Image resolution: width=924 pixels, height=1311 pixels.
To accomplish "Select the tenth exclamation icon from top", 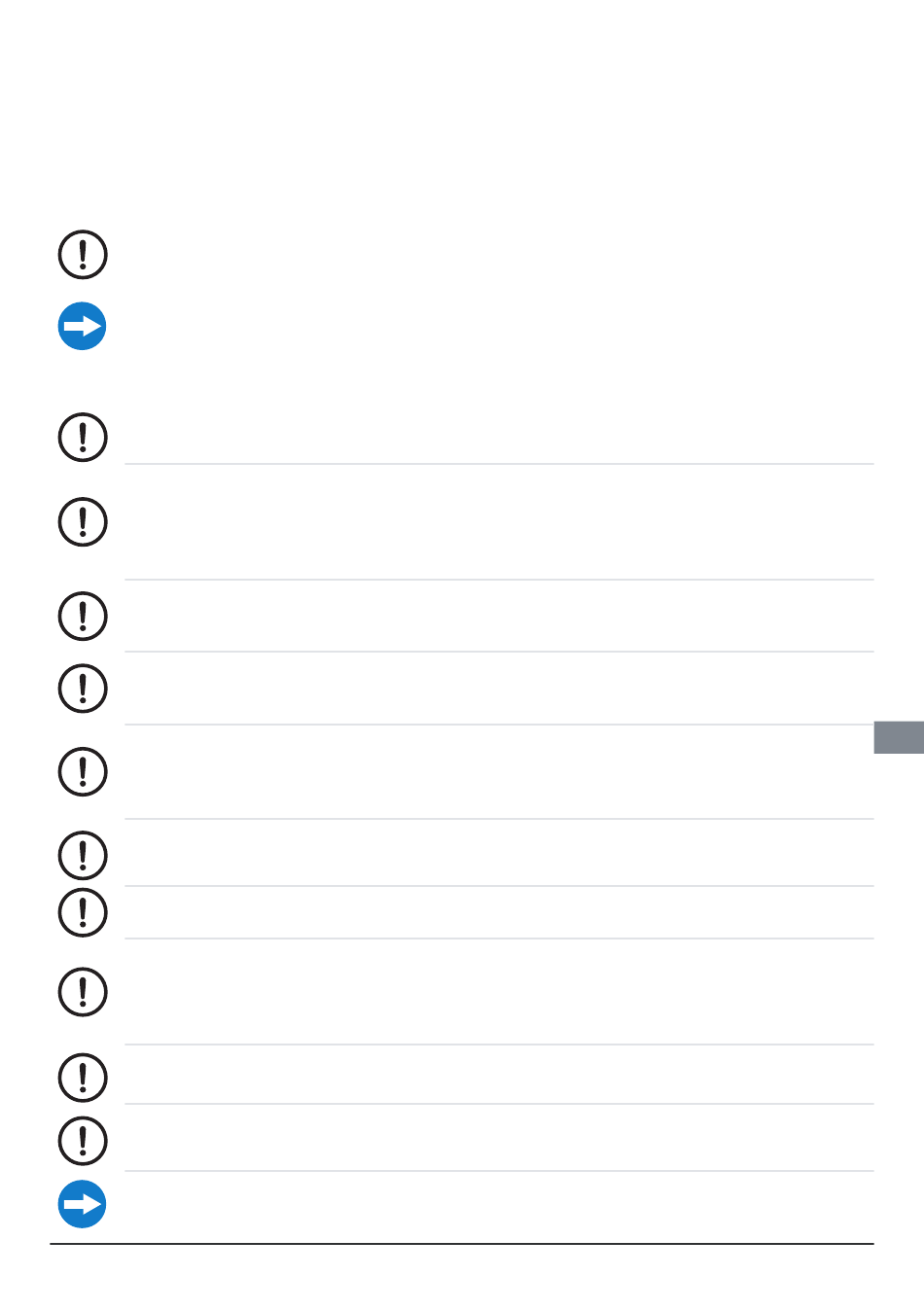I will pyautogui.click(x=83, y=1078).
